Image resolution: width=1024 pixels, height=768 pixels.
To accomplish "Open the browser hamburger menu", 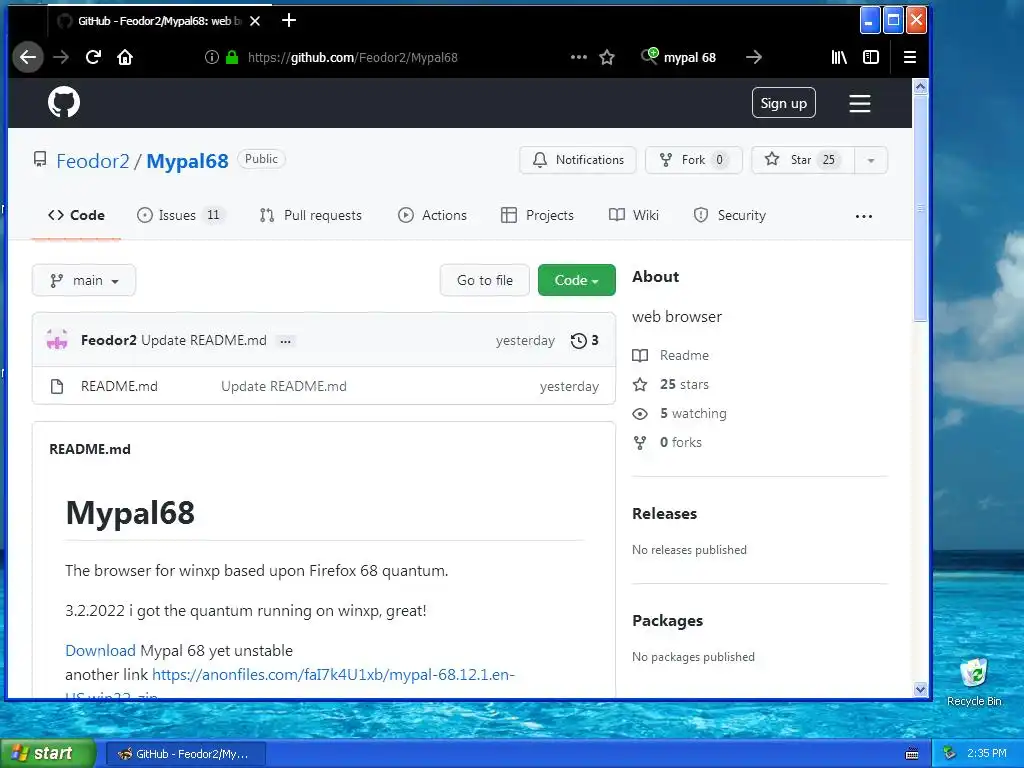I will coord(910,57).
